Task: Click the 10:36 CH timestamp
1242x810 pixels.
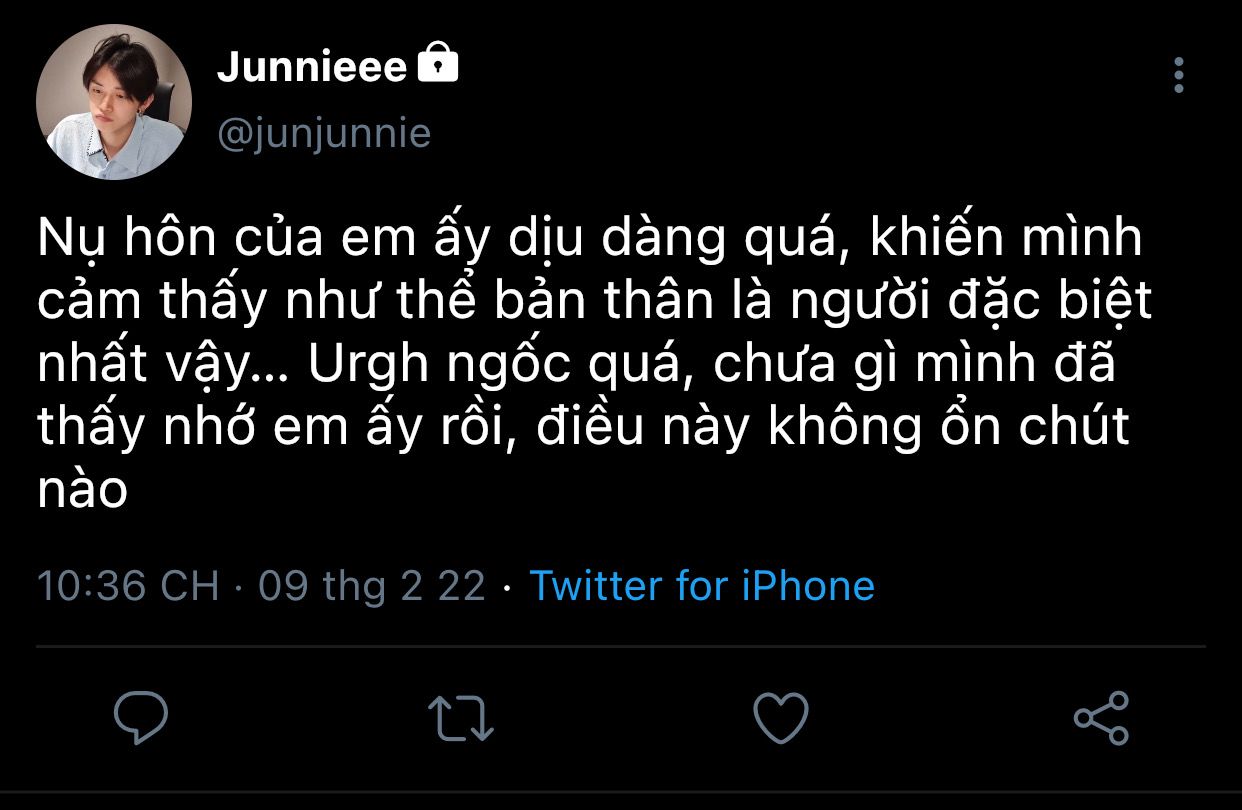Action: (128, 585)
